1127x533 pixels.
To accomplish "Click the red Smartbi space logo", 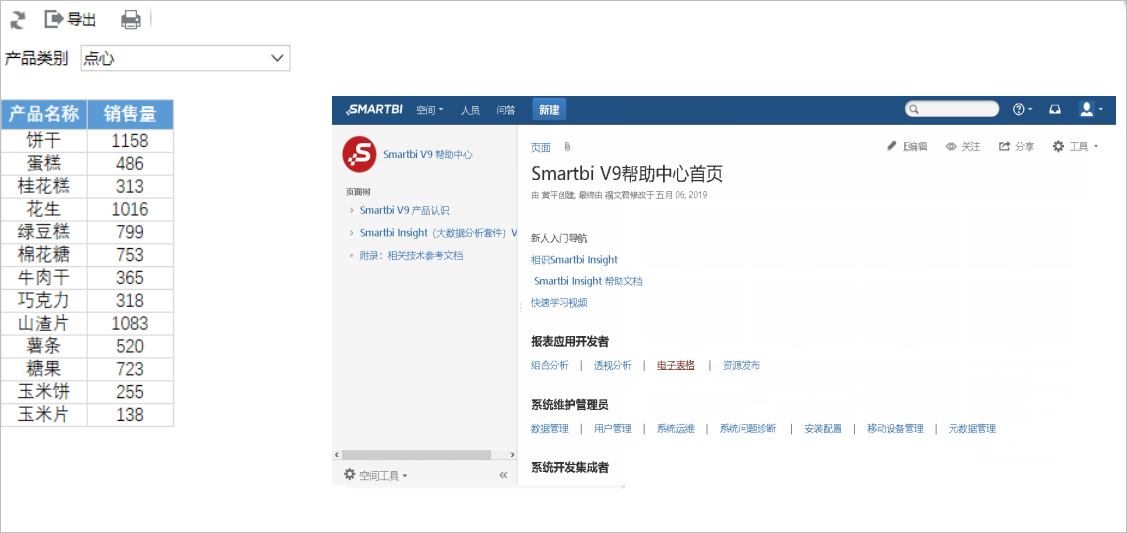I will click(359, 154).
